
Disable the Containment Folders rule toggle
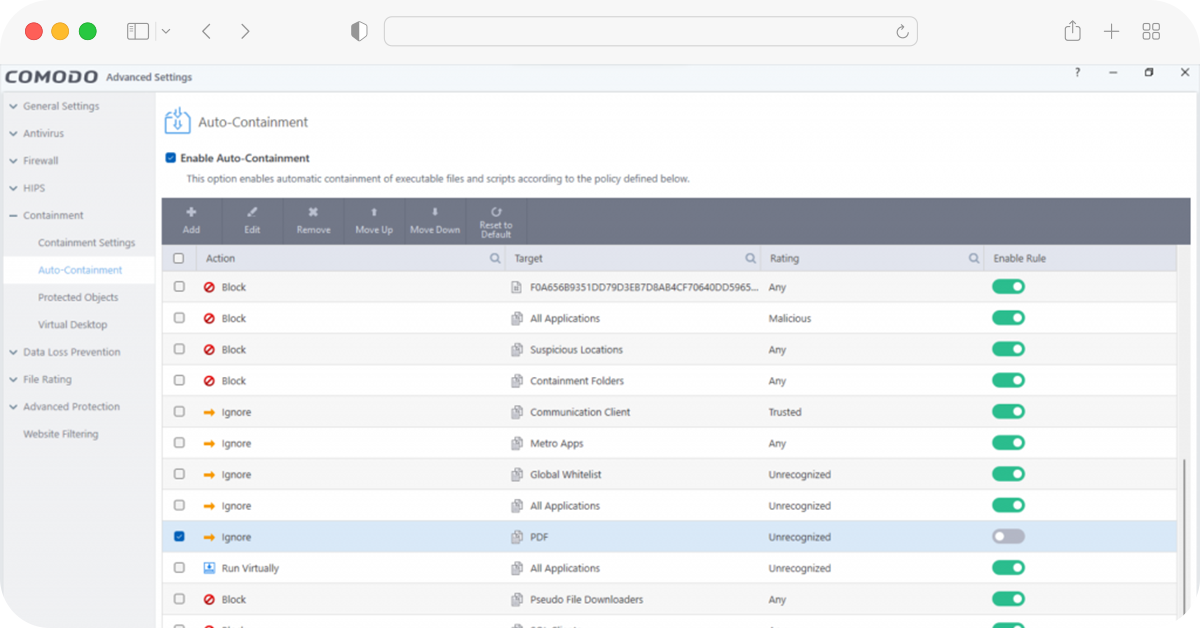[1008, 381]
